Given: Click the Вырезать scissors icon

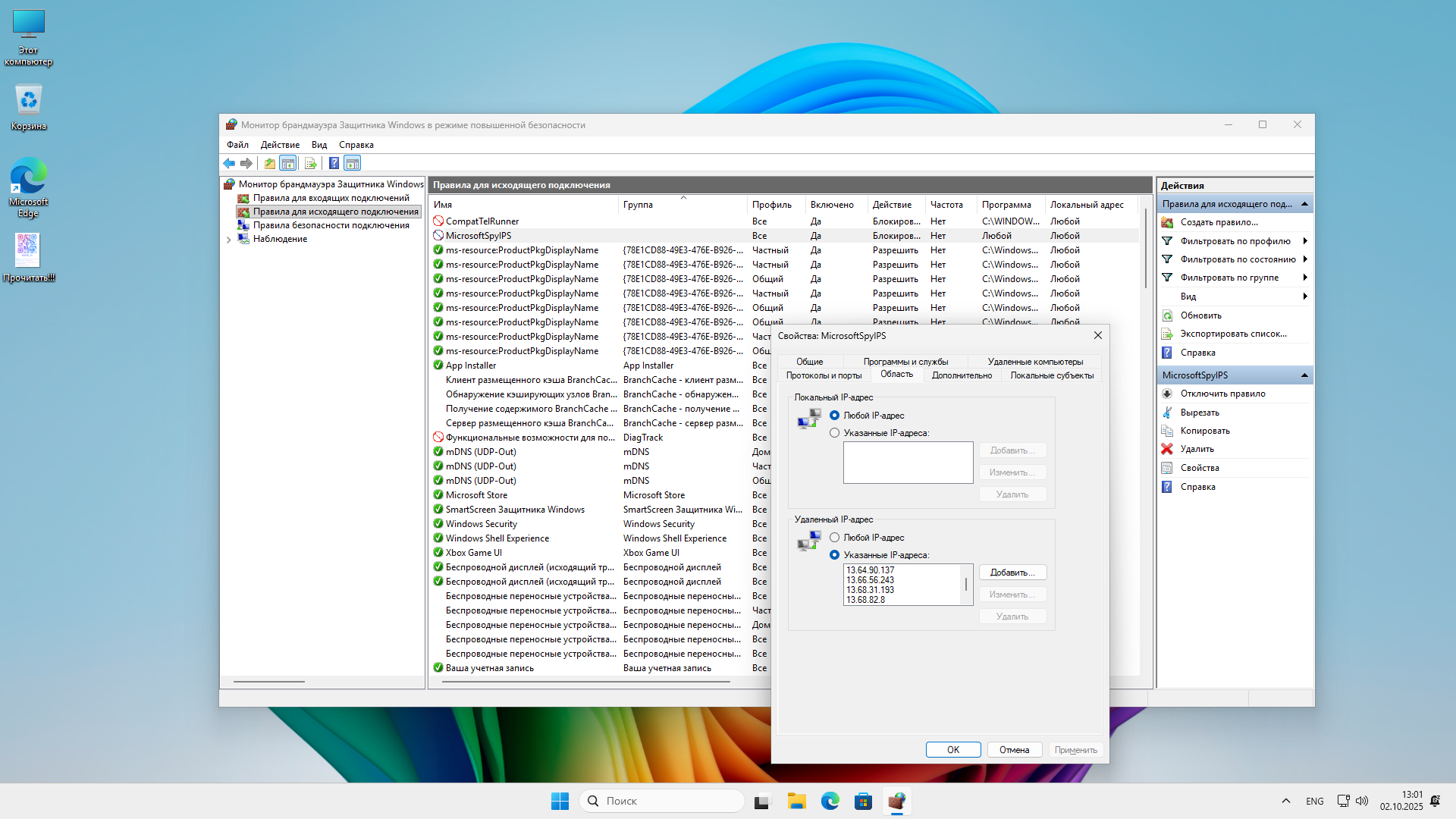Looking at the screenshot, I should 1167,413.
